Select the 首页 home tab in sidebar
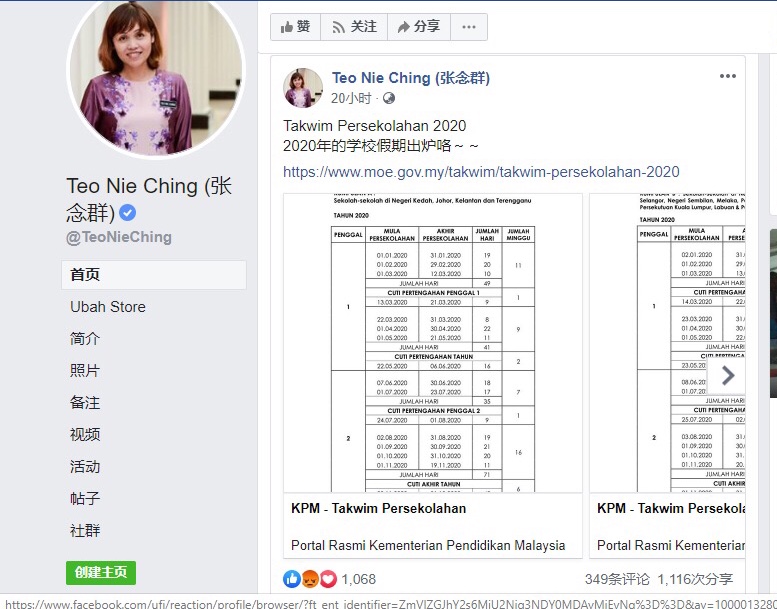 tap(154, 275)
